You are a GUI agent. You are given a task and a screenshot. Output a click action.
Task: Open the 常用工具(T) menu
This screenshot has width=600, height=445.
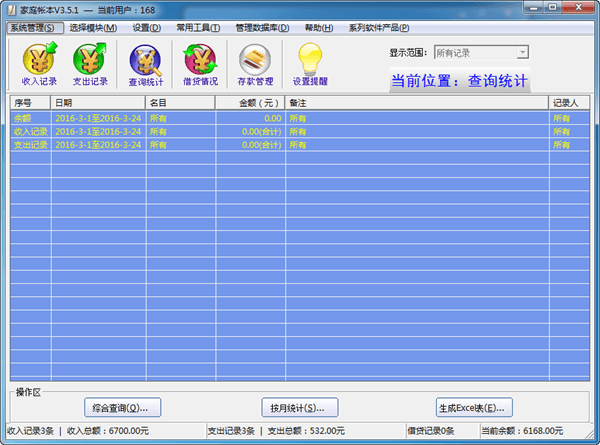coord(197,27)
